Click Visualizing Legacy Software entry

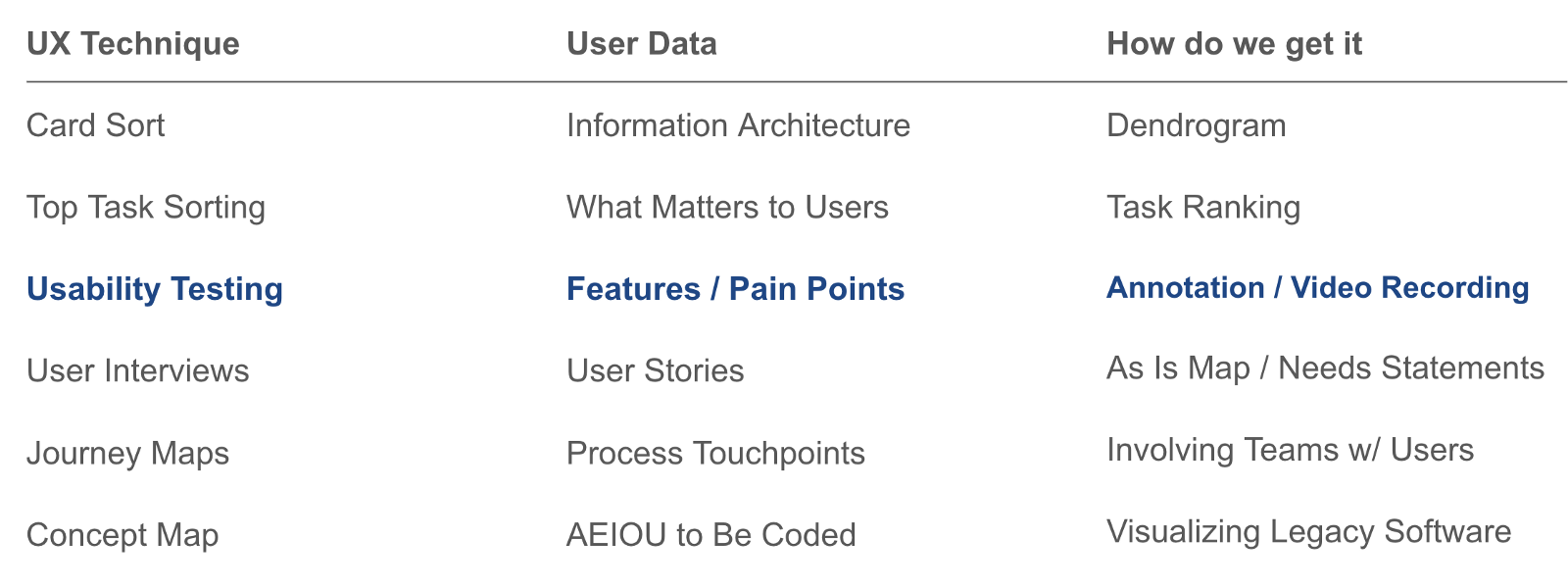click(1308, 532)
